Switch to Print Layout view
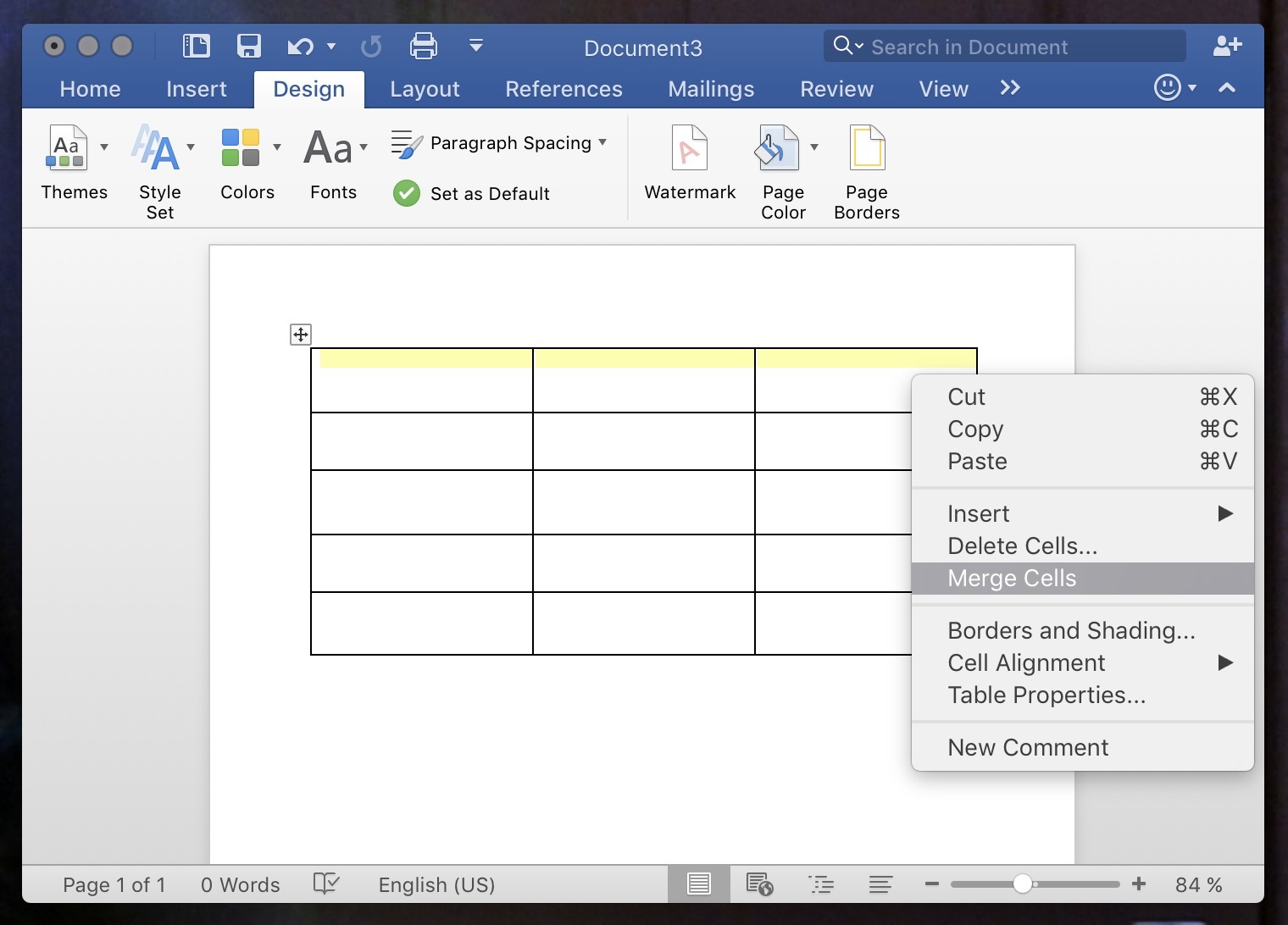The width and height of the screenshot is (1288, 925). coord(699,884)
